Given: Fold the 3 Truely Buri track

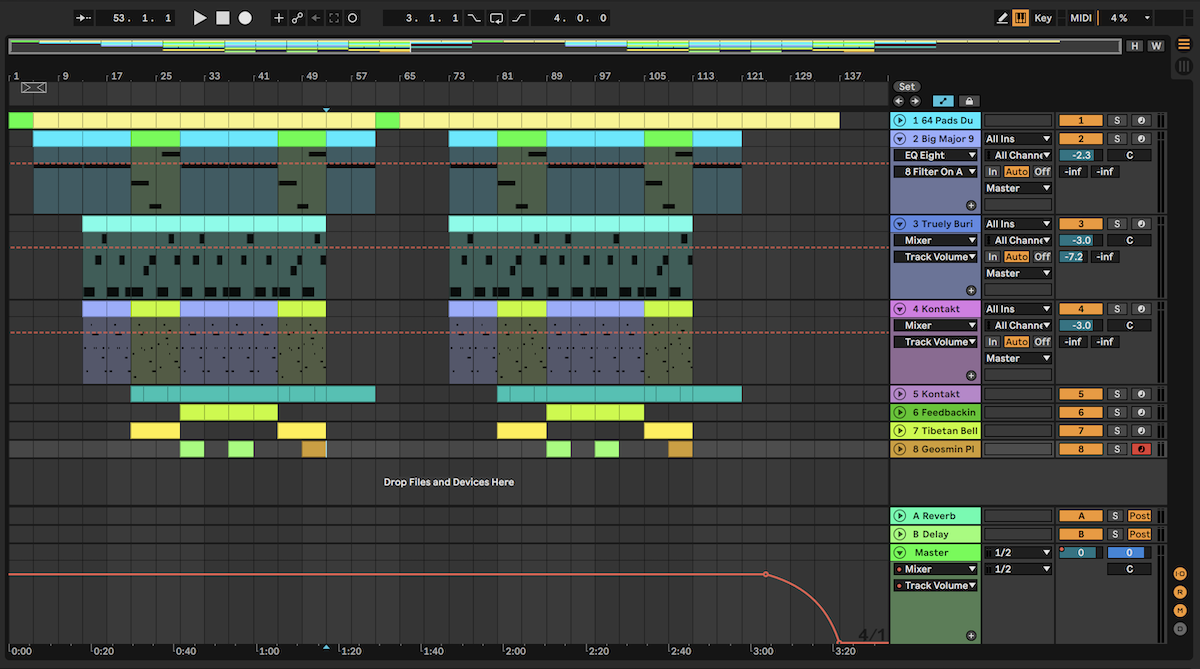Looking at the screenshot, I should (900, 224).
